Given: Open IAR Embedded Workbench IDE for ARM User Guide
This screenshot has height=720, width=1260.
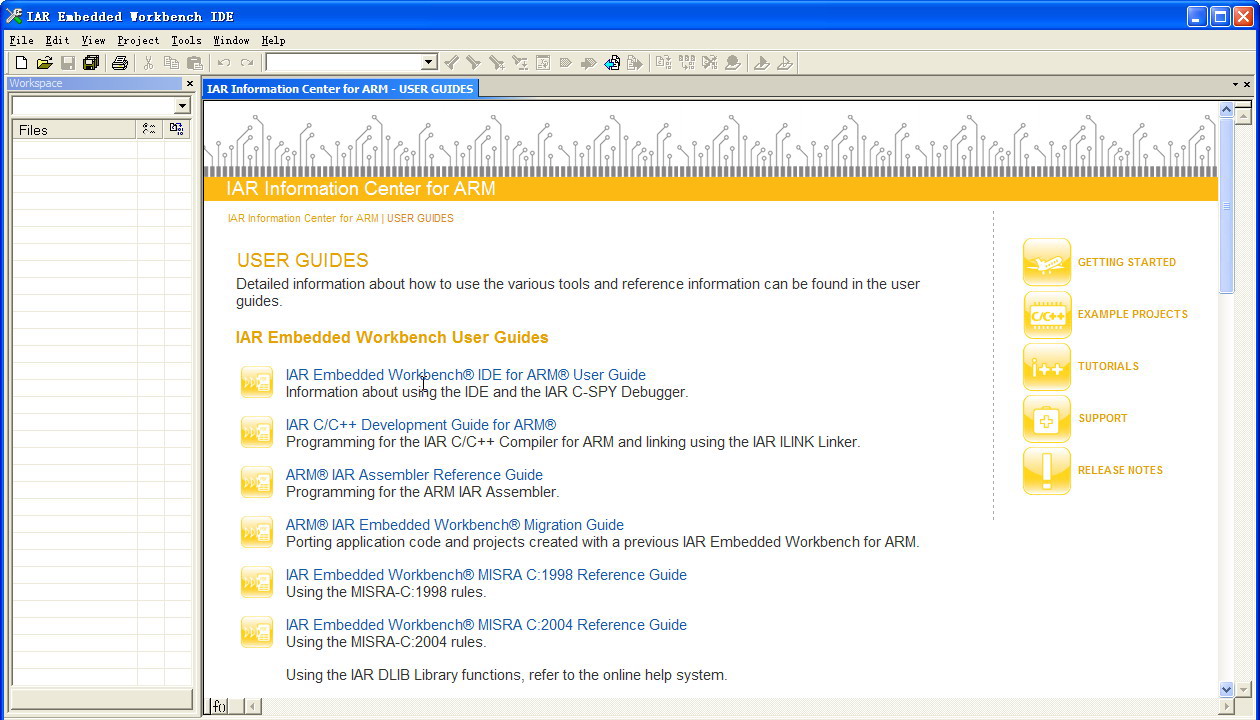Looking at the screenshot, I should click(x=466, y=375).
